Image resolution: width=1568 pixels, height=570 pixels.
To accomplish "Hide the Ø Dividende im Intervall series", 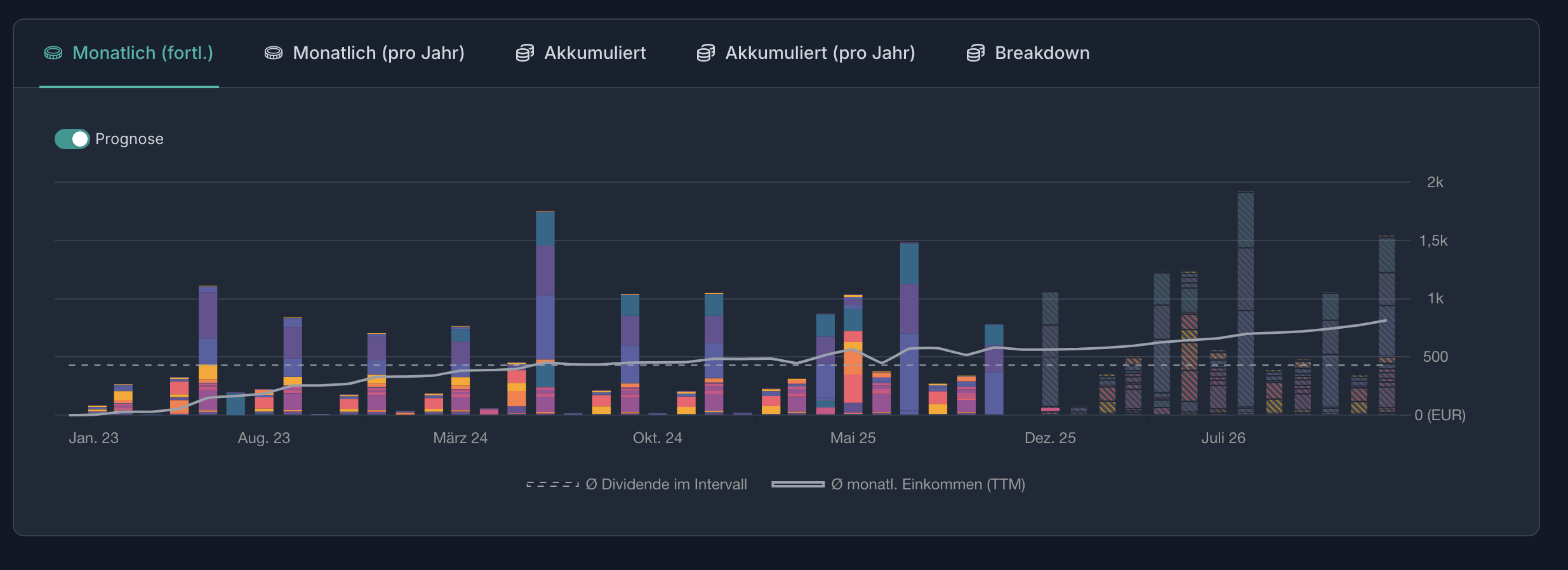I will coord(666,485).
